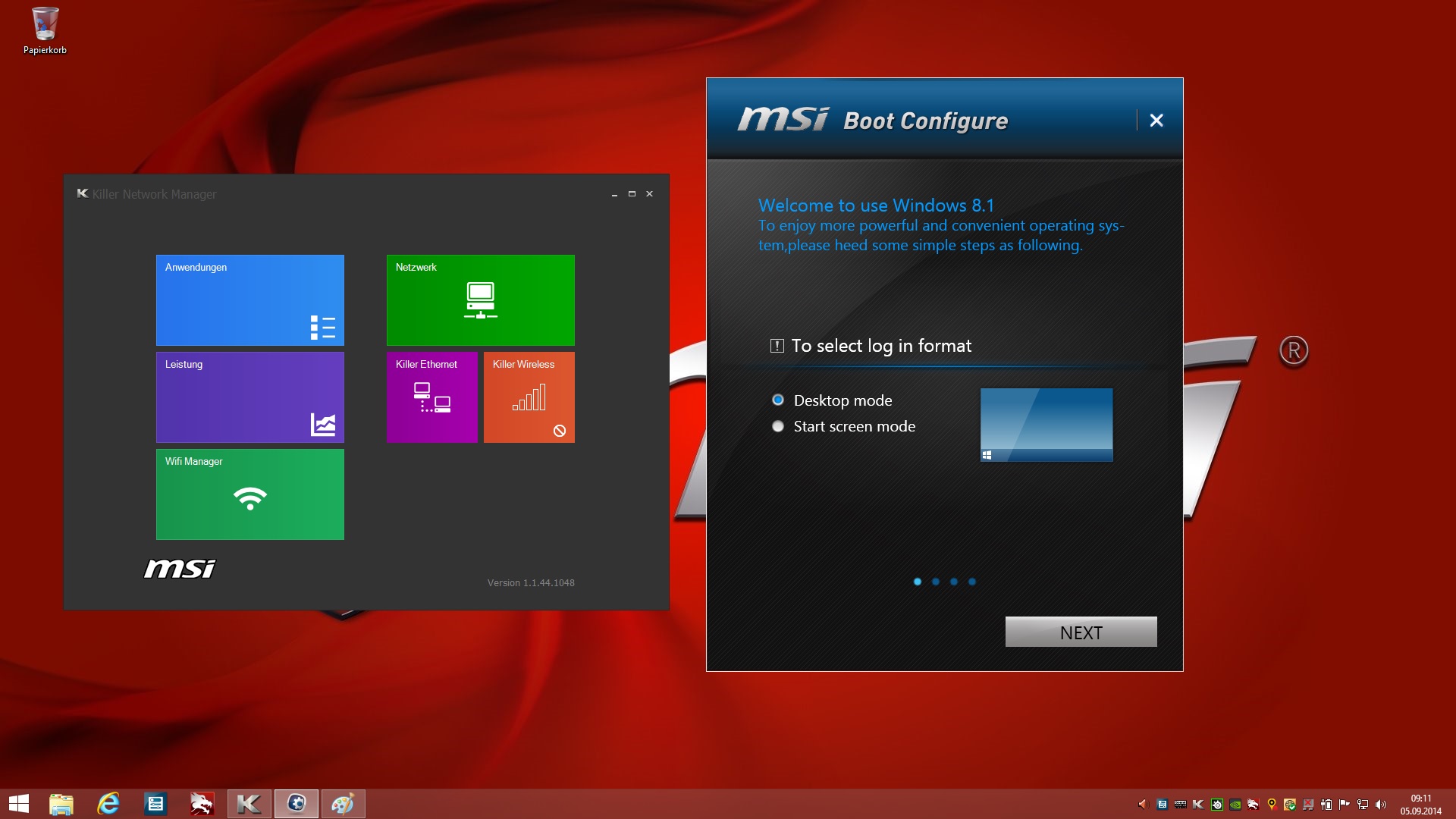Go to the second page indicator dot

(936, 582)
